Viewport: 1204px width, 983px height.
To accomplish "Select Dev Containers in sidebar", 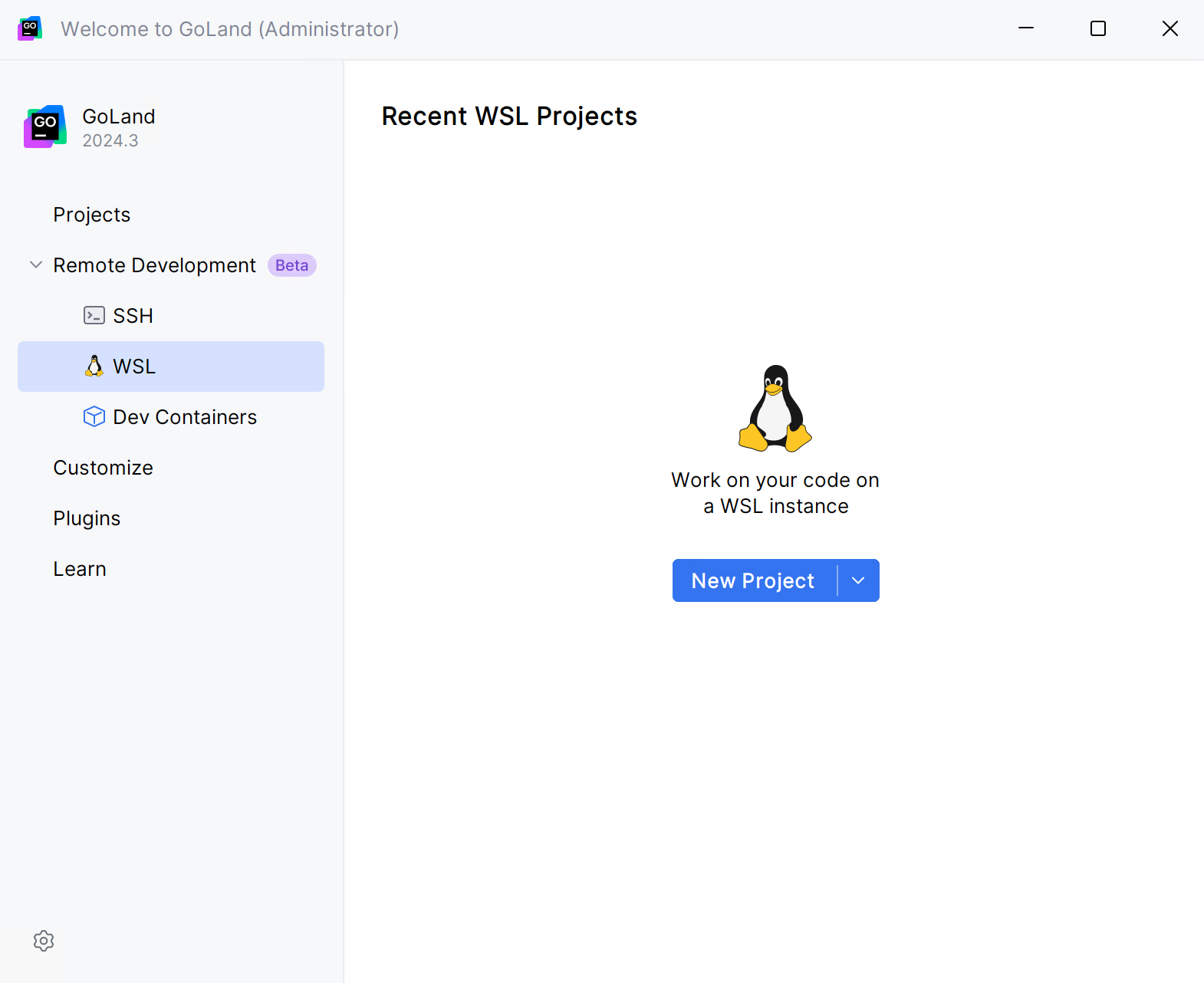I will 185,417.
